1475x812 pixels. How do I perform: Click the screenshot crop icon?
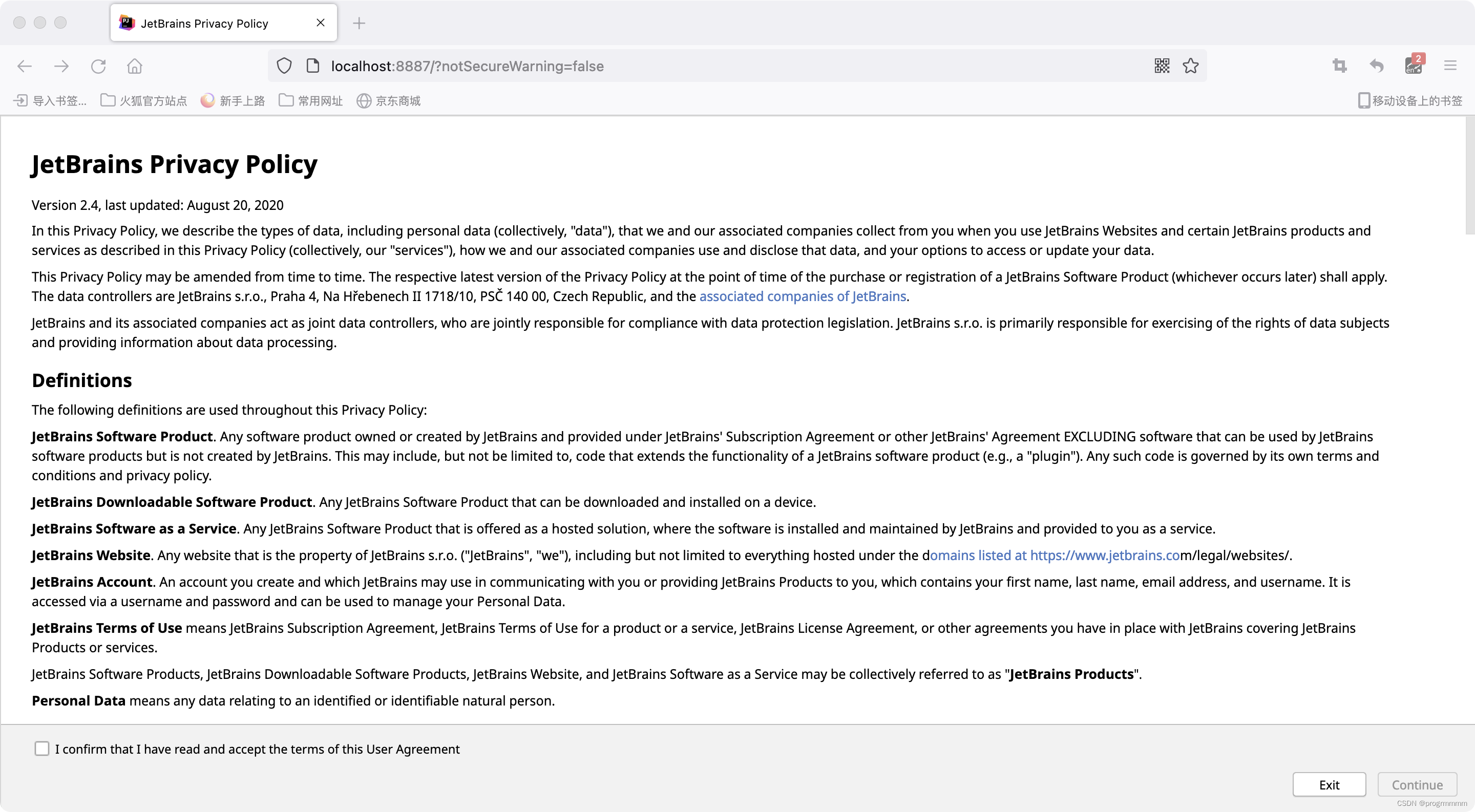[x=1340, y=67]
